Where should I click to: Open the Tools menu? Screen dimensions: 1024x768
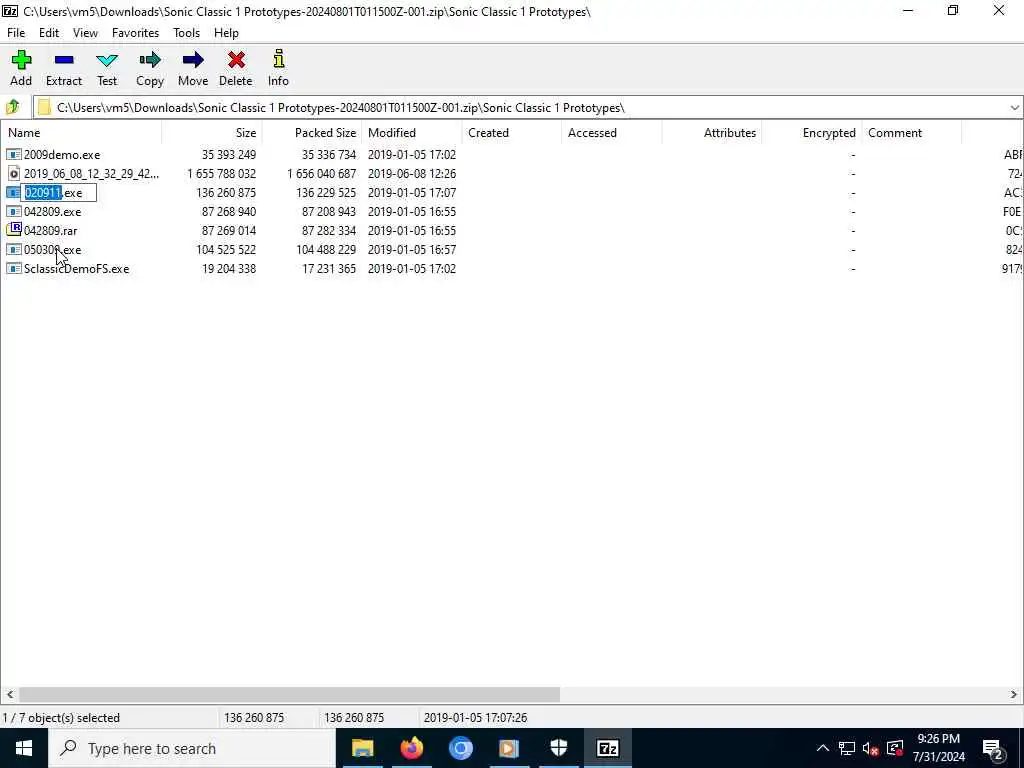click(x=186, y=33)
